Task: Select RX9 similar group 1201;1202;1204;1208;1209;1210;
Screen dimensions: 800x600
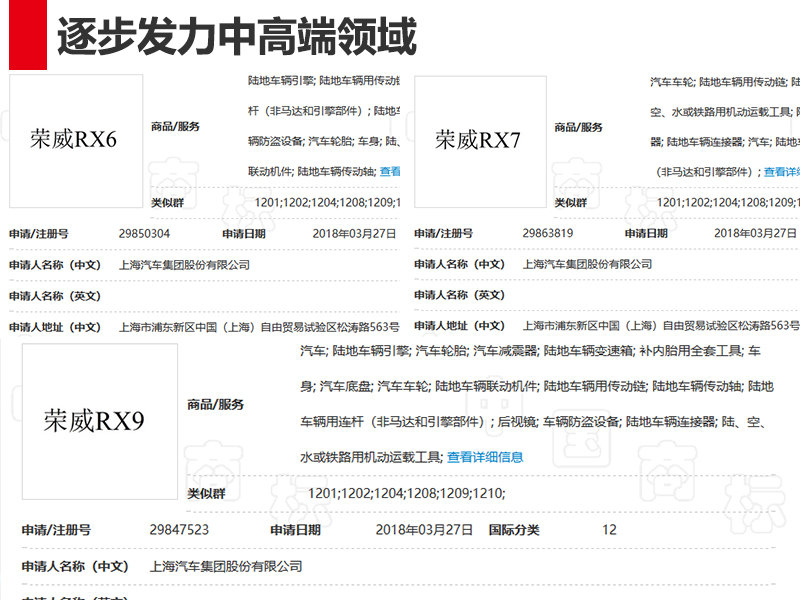Action: (407, 493)
